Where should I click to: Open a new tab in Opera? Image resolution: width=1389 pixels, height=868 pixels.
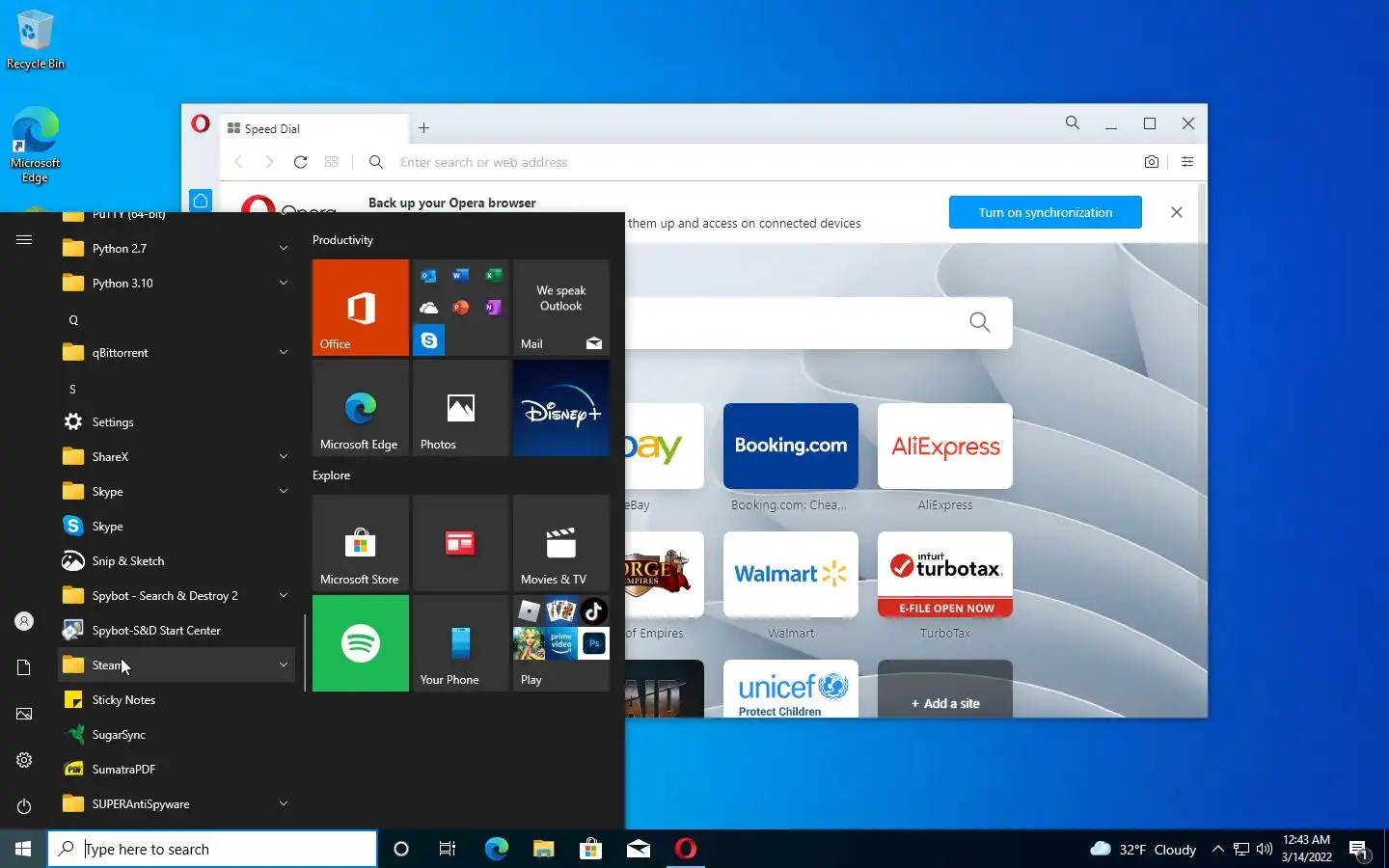[423, 128]
